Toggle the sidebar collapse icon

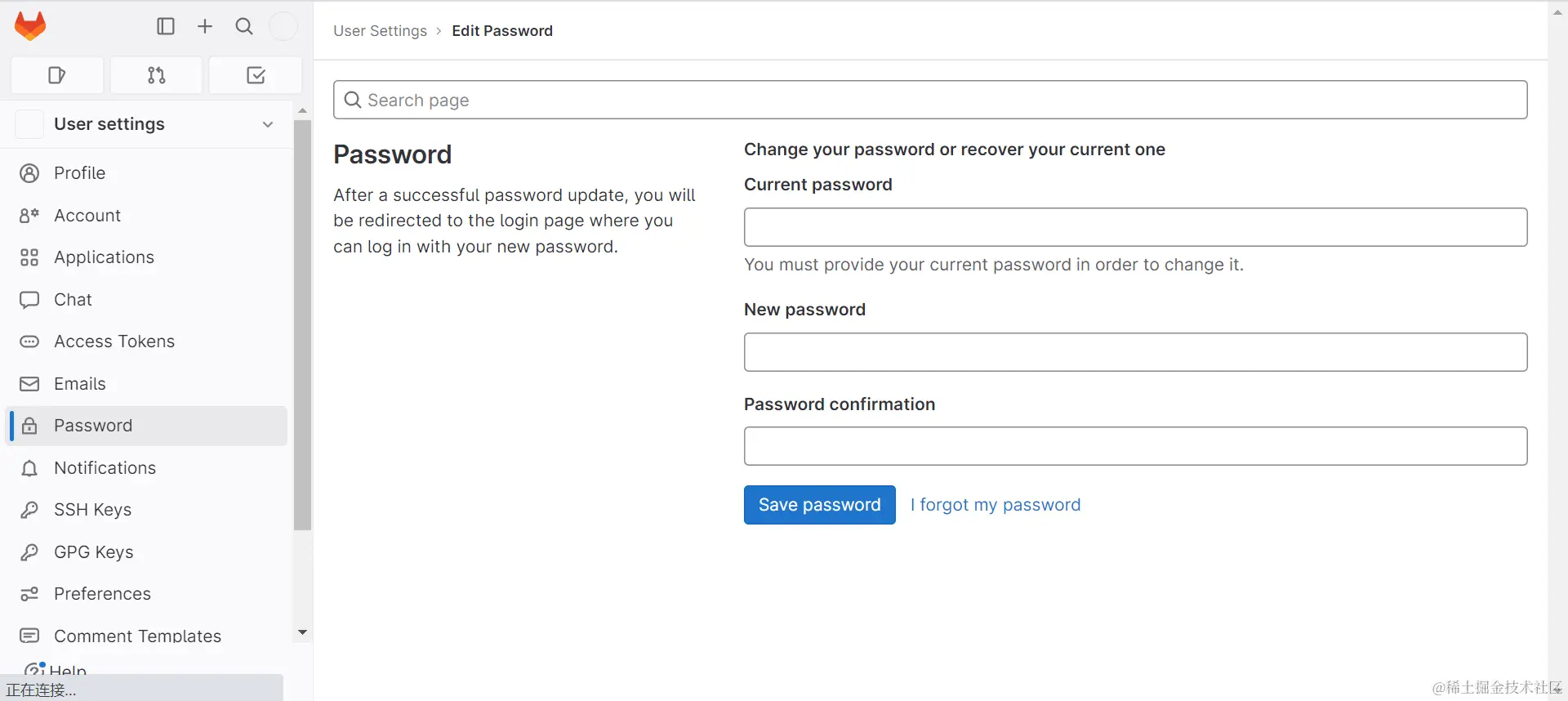click(166, 26)
